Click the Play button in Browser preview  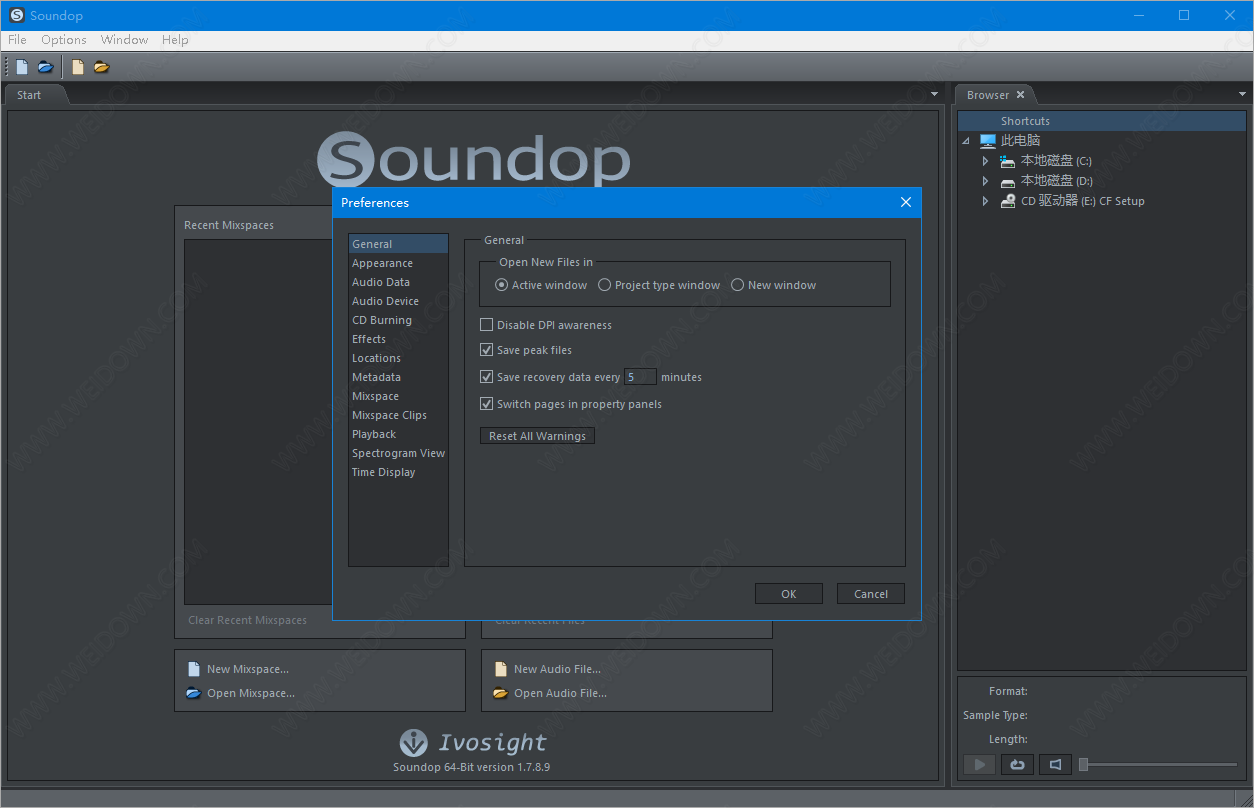(x=979, y=765)
